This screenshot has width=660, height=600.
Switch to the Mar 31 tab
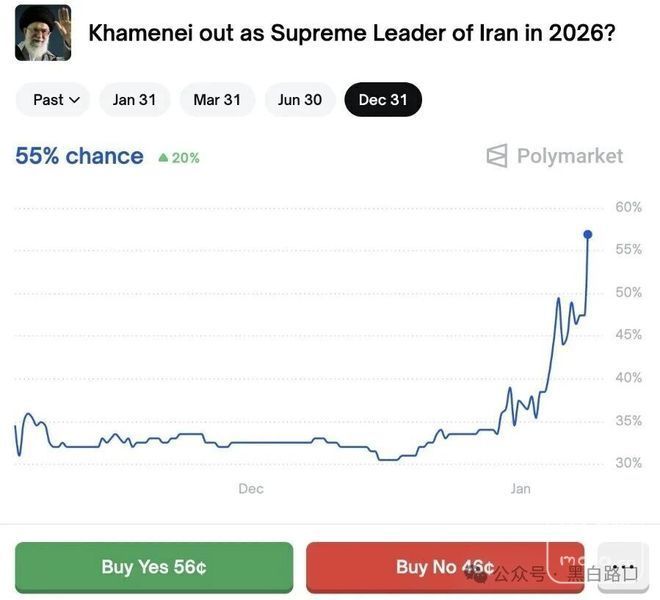click(217, 100)
